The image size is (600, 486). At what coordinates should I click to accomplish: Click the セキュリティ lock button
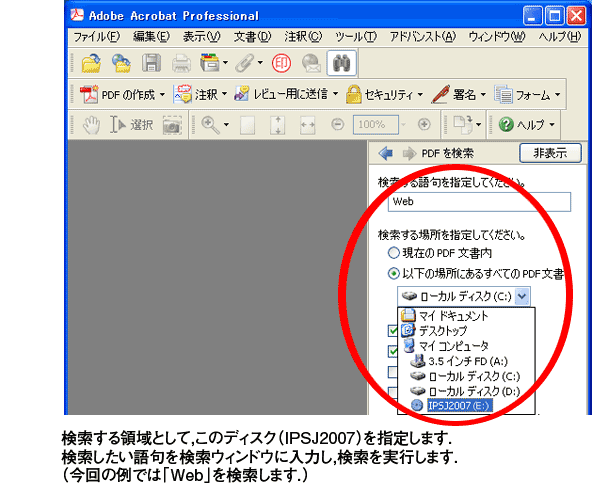tap(384, 95)
